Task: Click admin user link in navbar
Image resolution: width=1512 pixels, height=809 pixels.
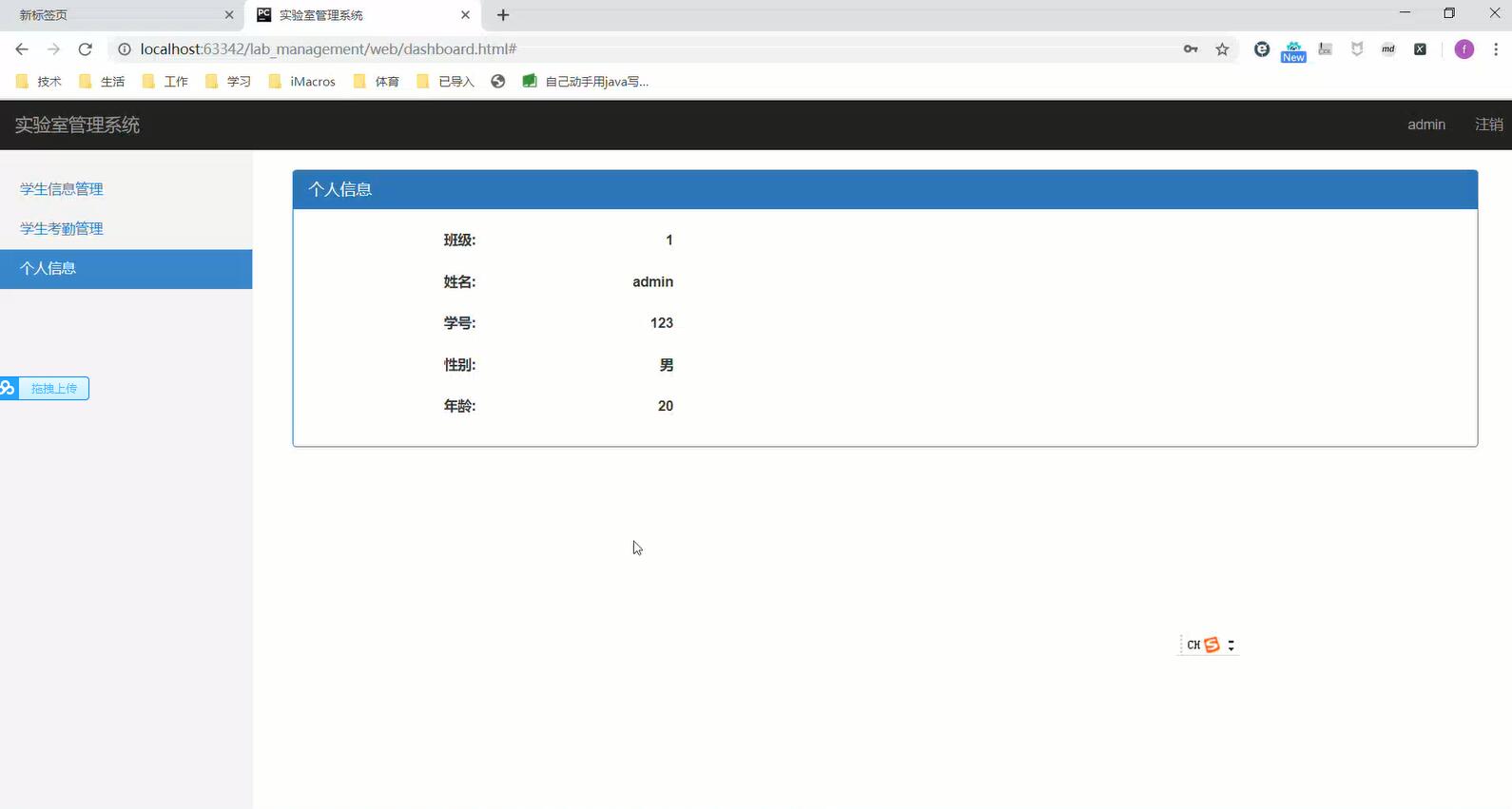Action: [x=1426, y=125]
